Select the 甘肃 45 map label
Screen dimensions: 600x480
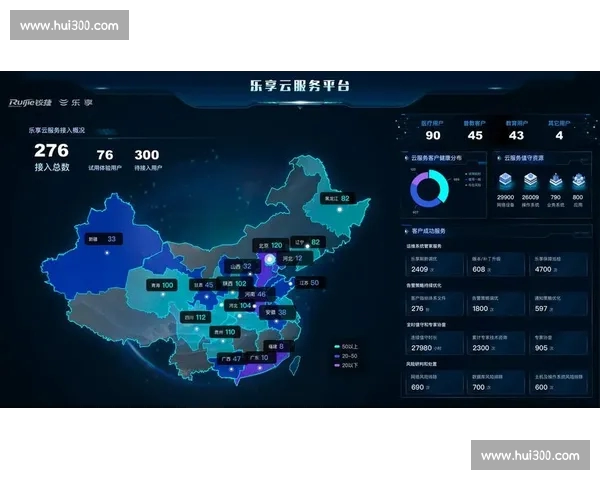[204, 285]
